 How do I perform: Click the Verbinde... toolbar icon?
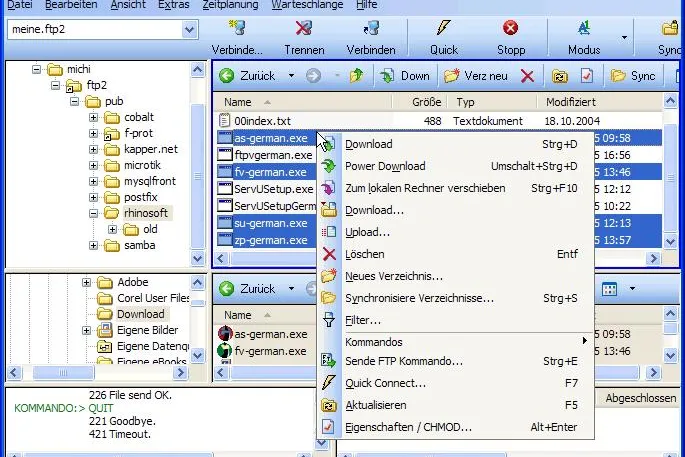[x=237, y=29]
